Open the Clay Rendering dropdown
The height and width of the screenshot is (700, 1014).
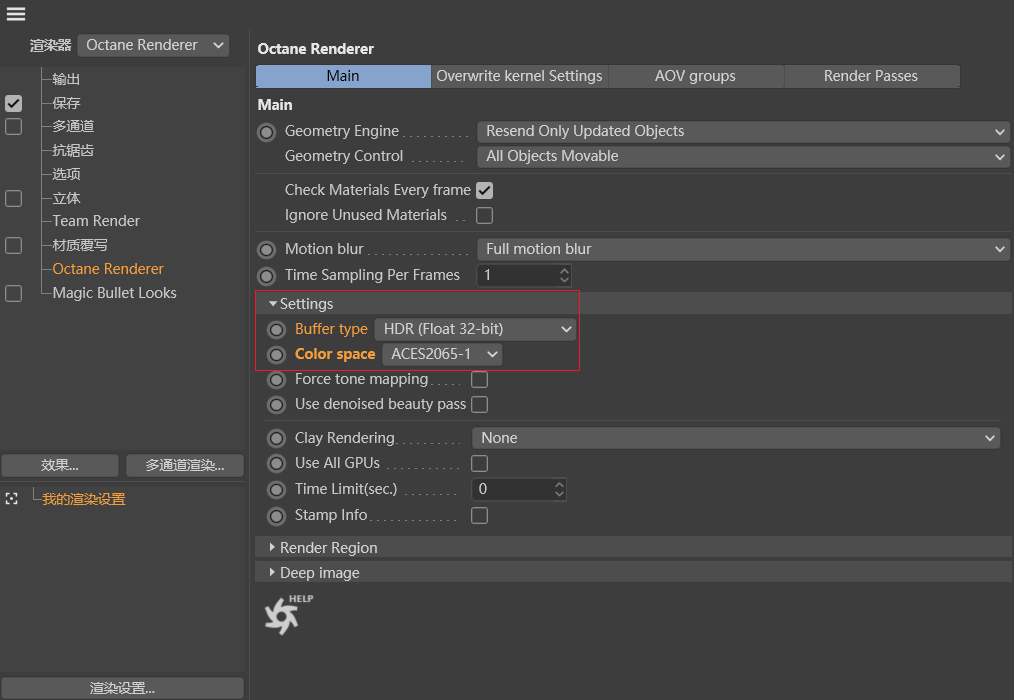pos(736,438)
